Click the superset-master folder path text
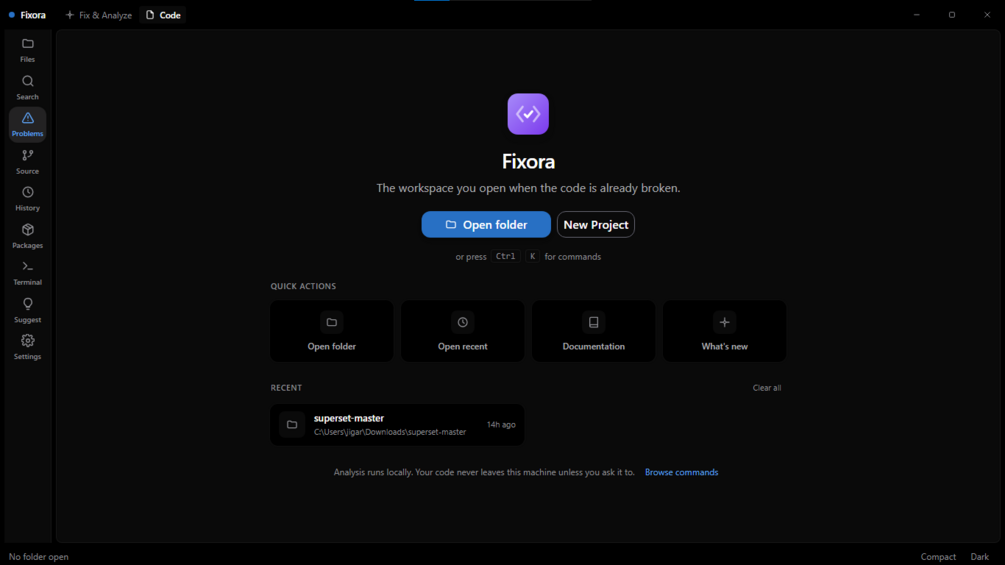The width and height of the screenshot is (1005, 565). (x=390, y=432)
